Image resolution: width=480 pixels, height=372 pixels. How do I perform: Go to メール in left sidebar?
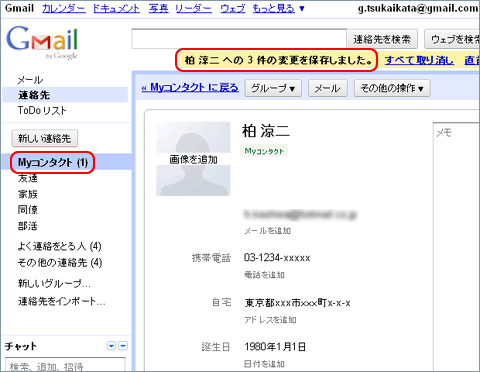tap(30, 80)
